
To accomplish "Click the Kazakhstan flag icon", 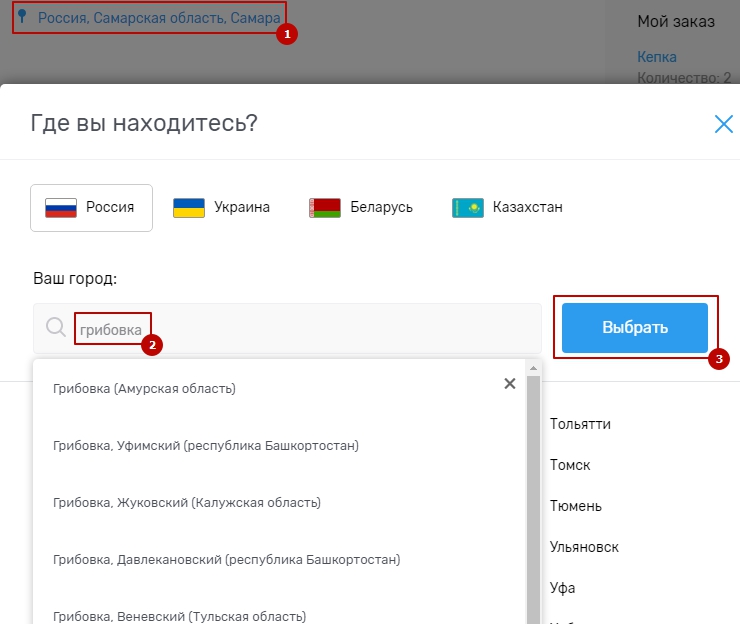I will coord(468,208).
